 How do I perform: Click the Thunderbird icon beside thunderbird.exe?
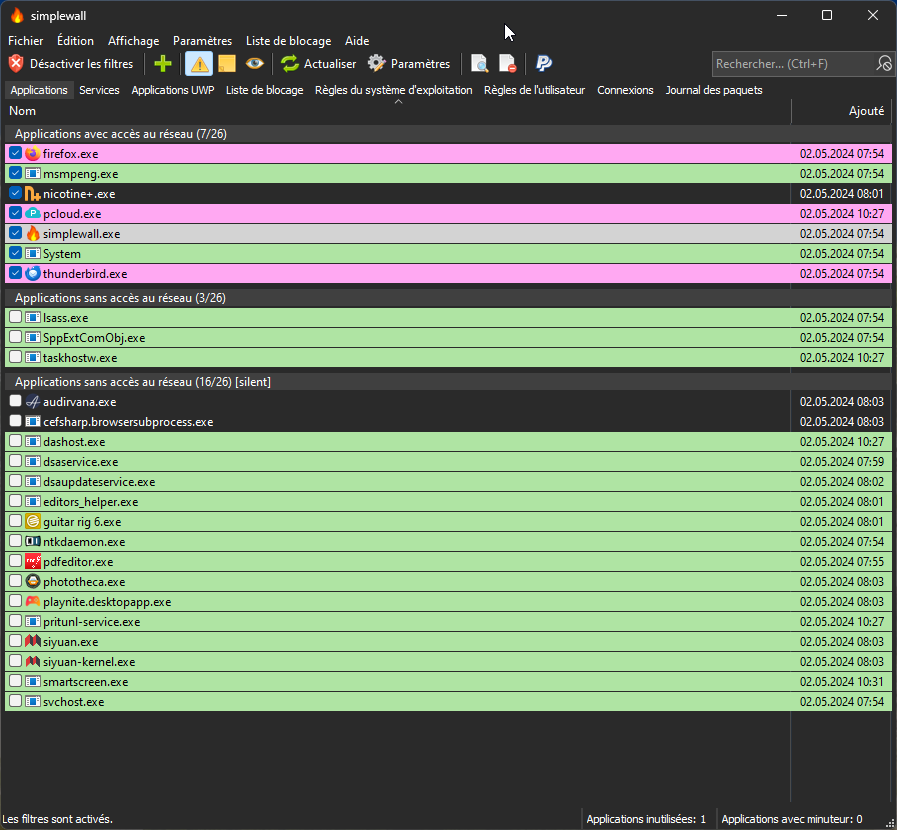pos(33,274)
